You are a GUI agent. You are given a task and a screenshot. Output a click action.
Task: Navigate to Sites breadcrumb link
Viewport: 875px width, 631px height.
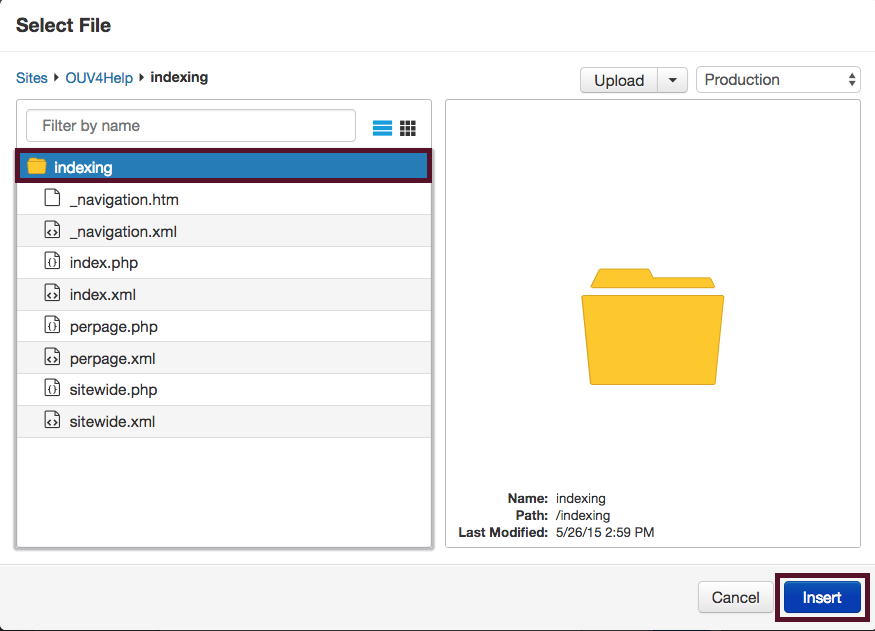(32, 78)
